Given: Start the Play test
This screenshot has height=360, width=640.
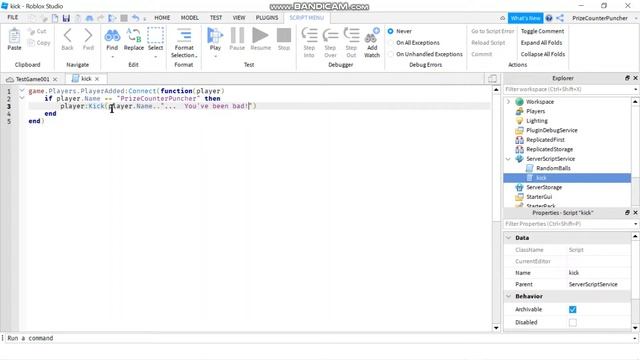Looking at the screenshot, I should (215, 36).
